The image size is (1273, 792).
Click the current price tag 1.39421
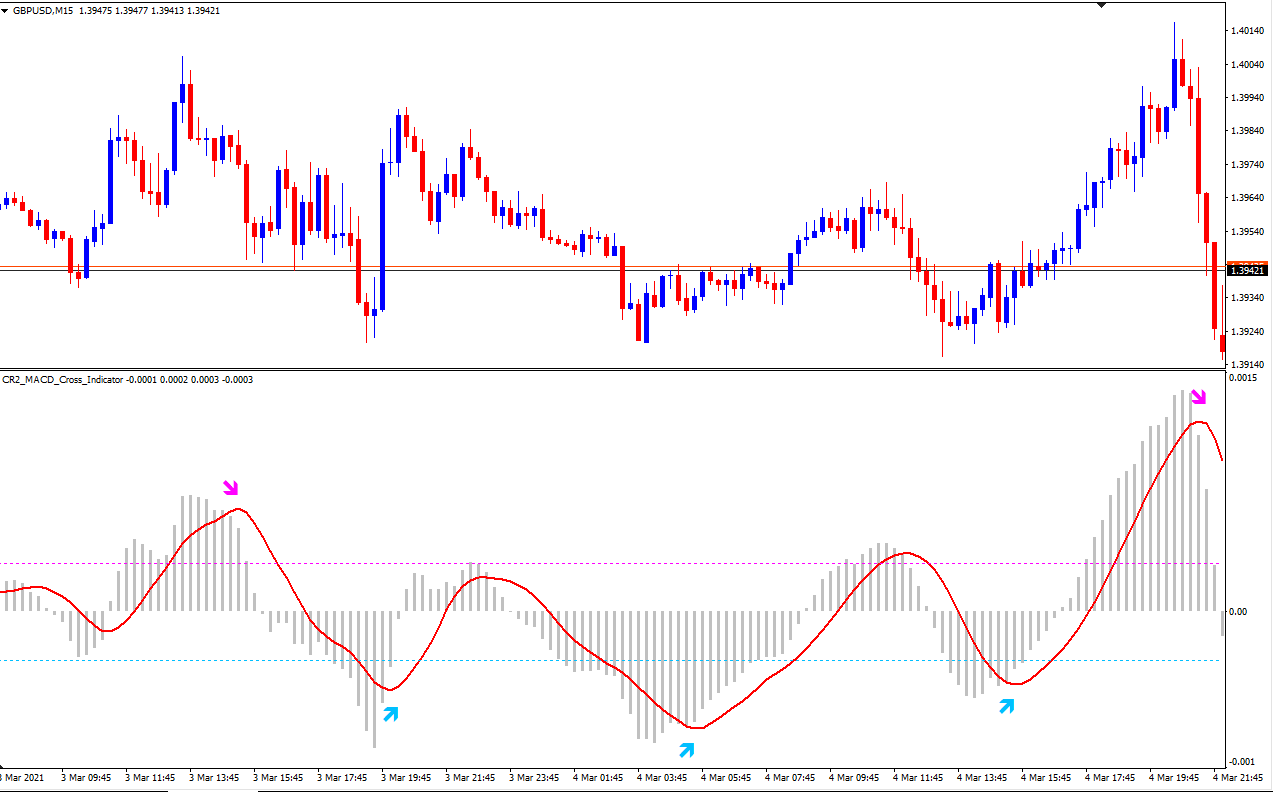1248,270
